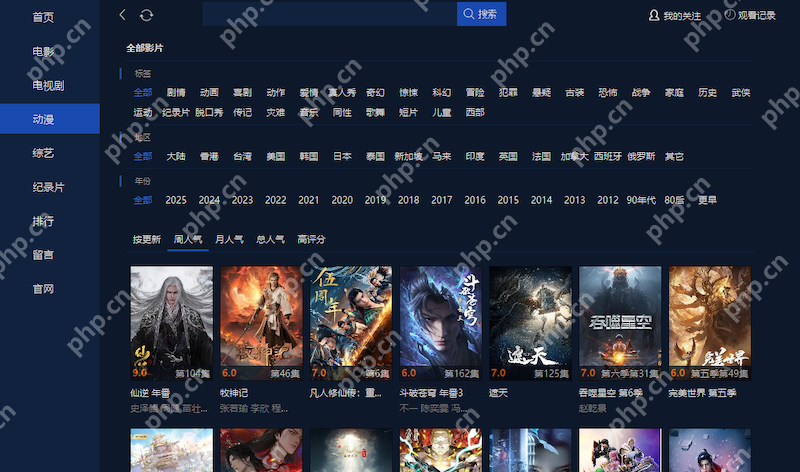800x472 pixels.
Task: Switch to the 月人气 sort tab
Action: [x=229, y=240]
